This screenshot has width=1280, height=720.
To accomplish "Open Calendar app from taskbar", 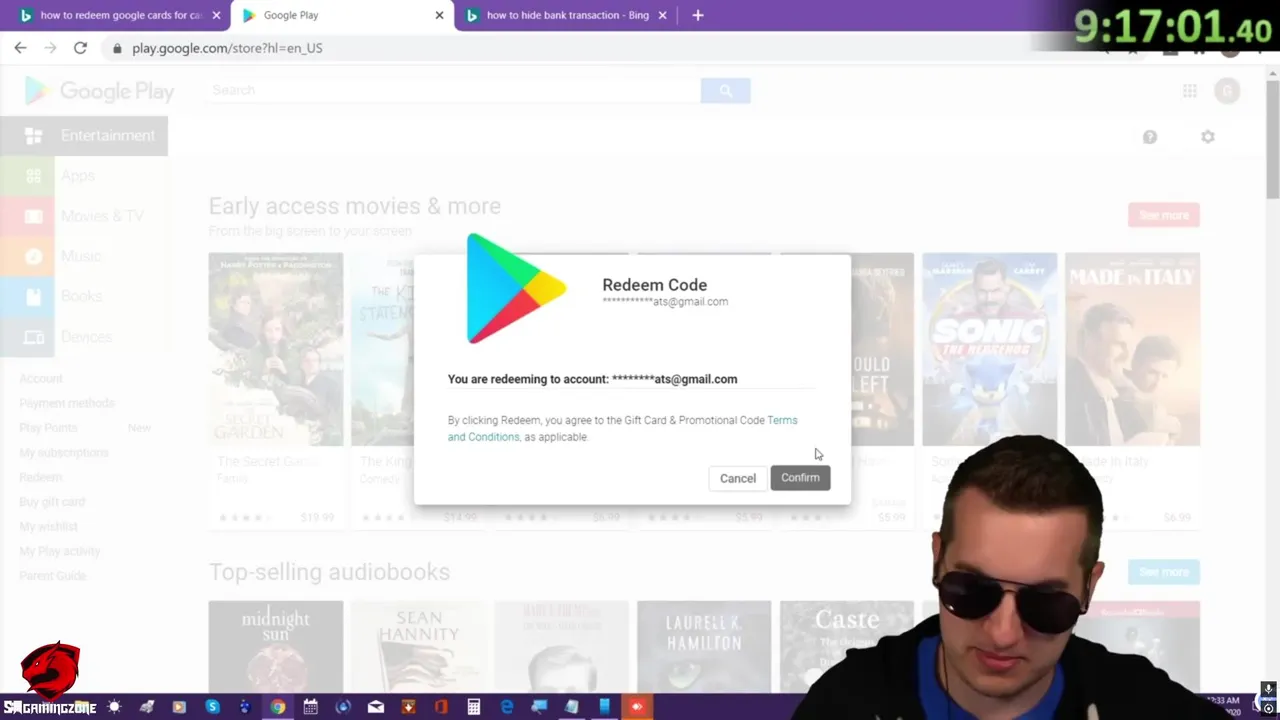I will point(310,708).
